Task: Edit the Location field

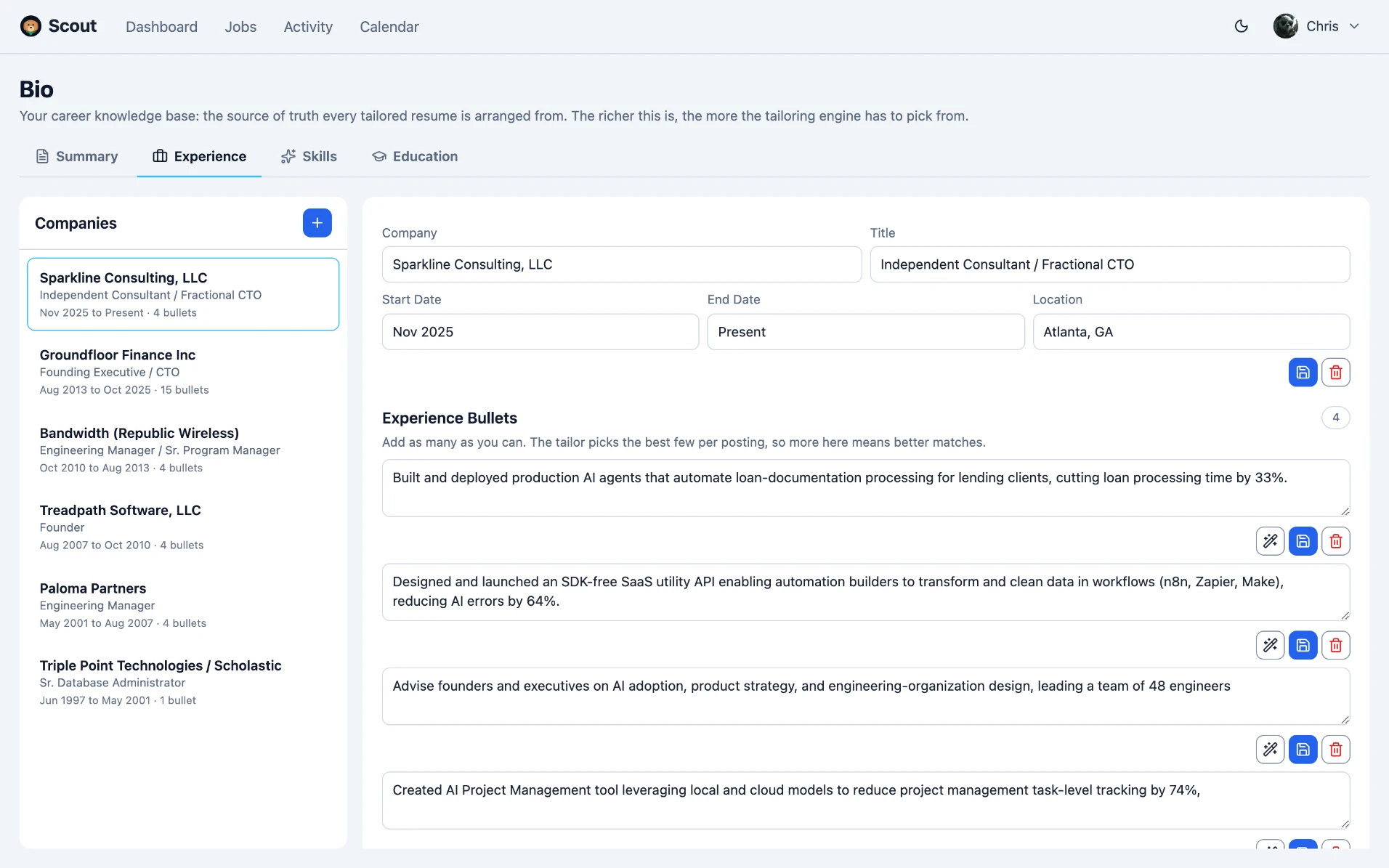Action: pos(1191,332)
